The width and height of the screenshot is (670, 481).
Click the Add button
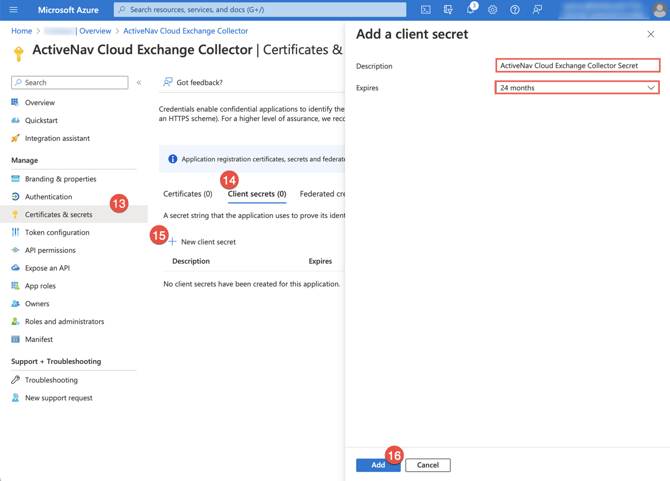coord(378,465)
